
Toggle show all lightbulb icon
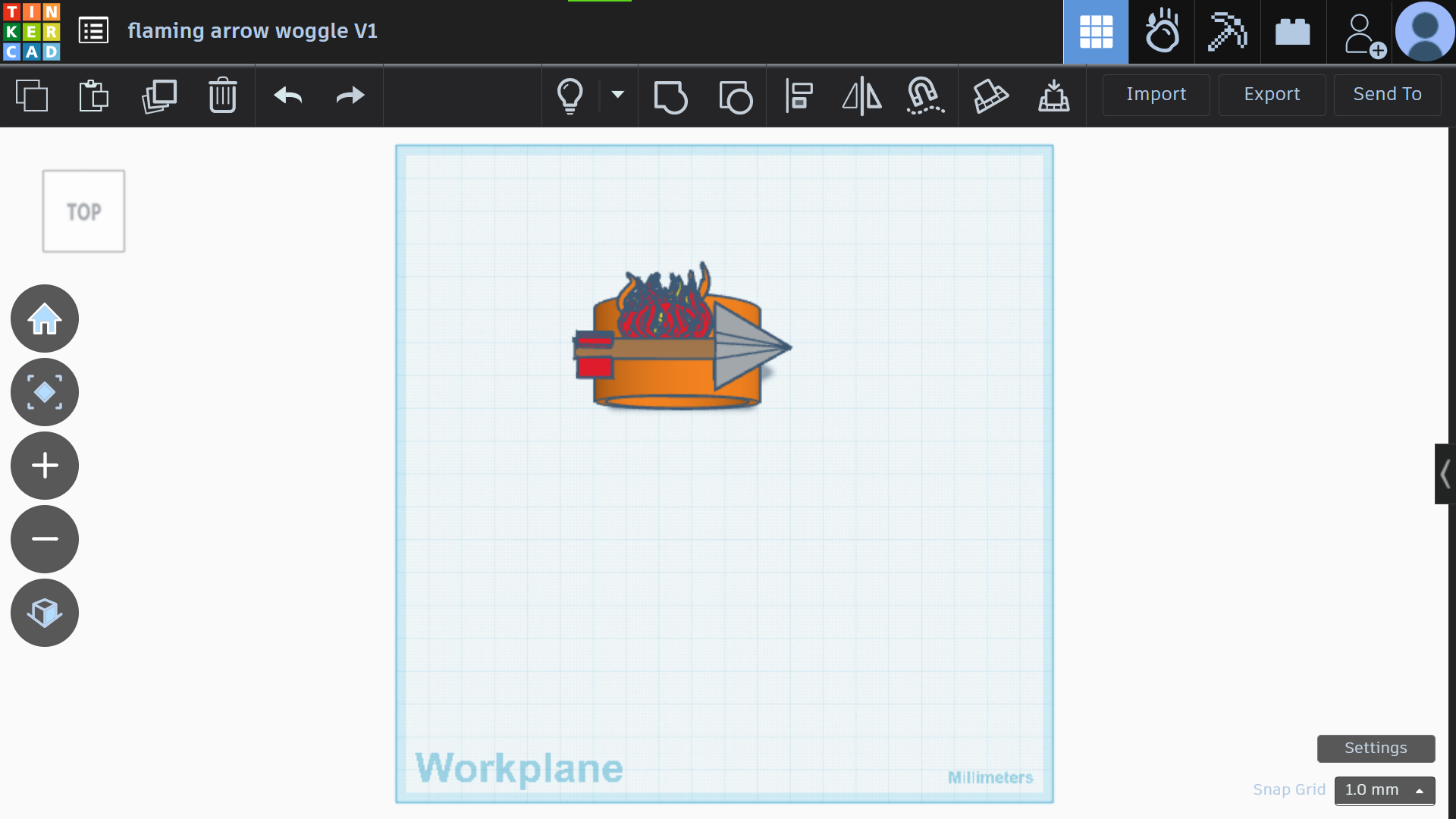[x=570, y=96]
